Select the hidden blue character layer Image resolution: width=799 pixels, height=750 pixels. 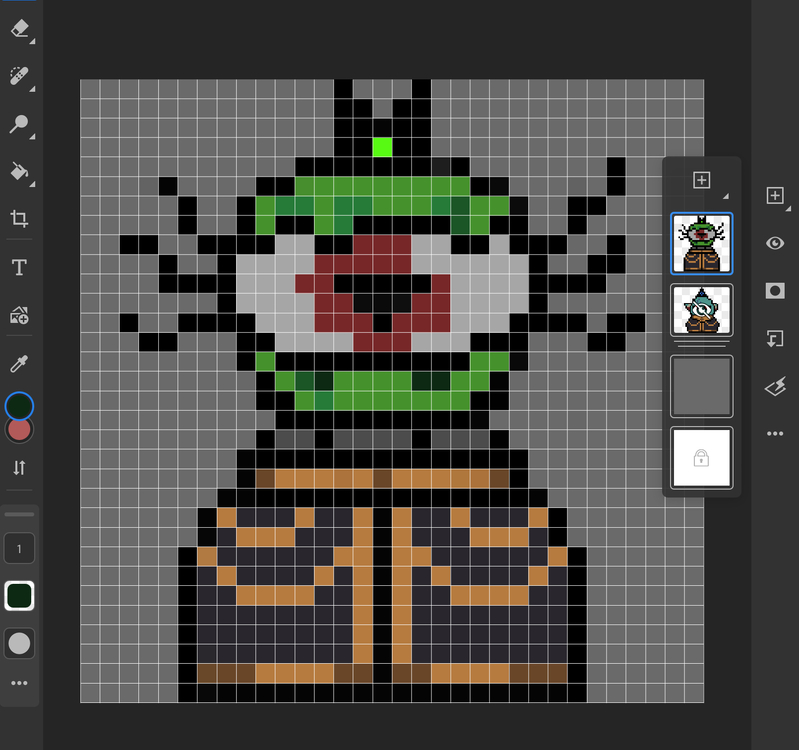[x=702, y=310]
